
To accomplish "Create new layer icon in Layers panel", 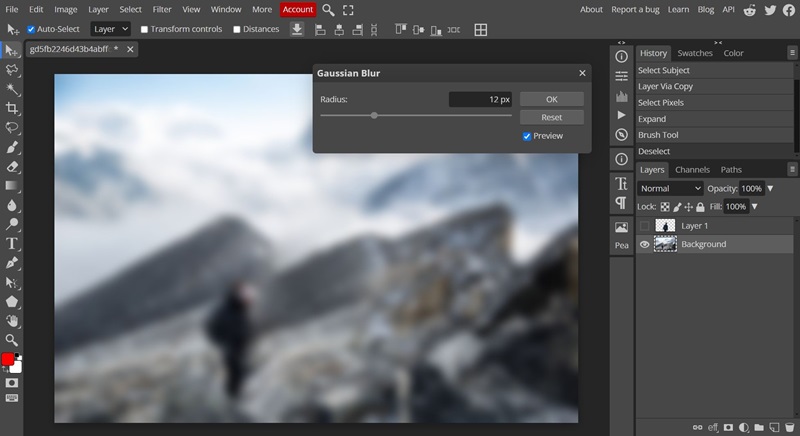I will [x=774, y=427].
